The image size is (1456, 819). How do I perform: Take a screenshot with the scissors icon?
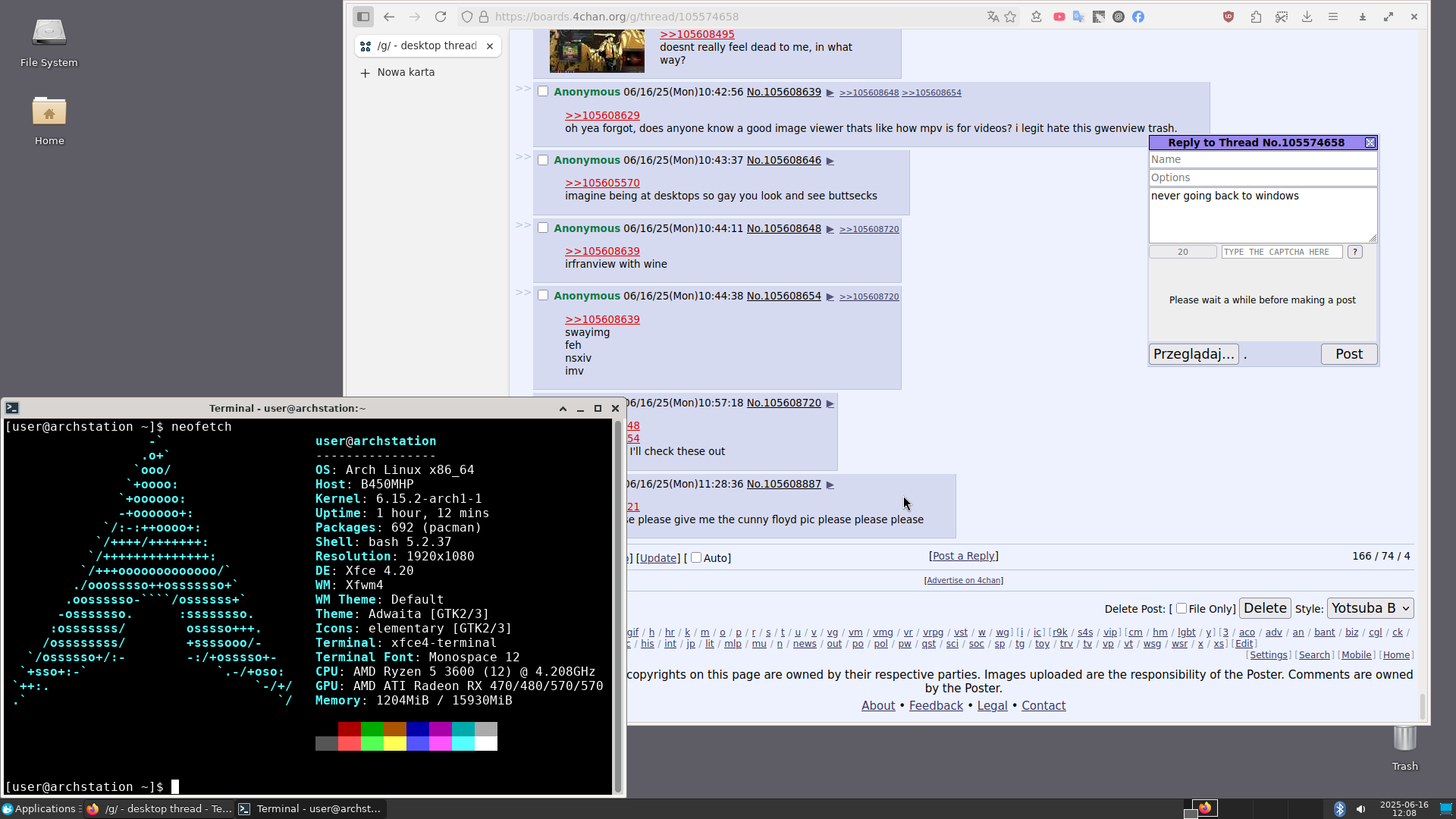pyautogui.click(x=1282, y=17)
